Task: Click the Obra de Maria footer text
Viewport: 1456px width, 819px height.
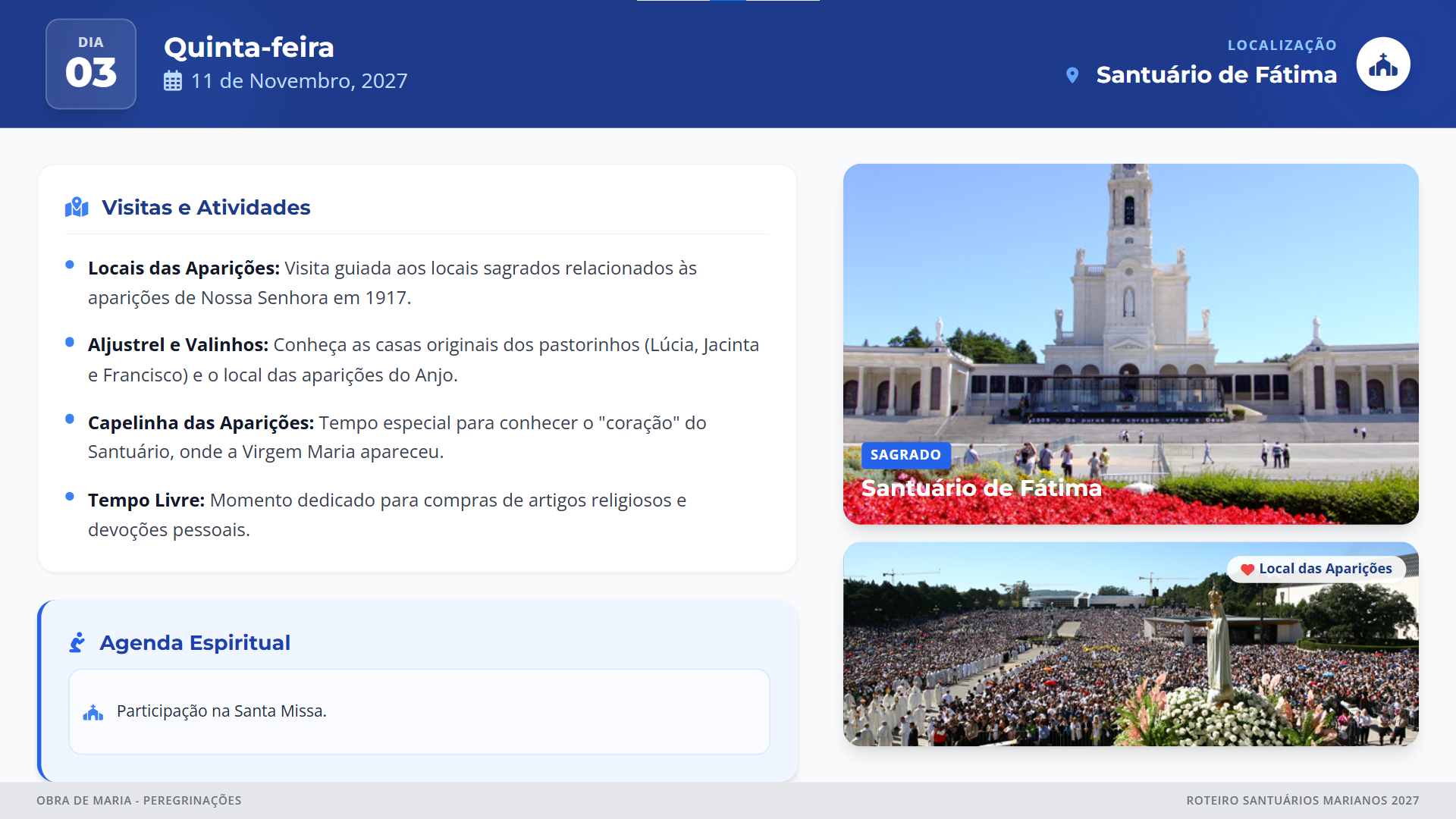Action: point(139,801)
